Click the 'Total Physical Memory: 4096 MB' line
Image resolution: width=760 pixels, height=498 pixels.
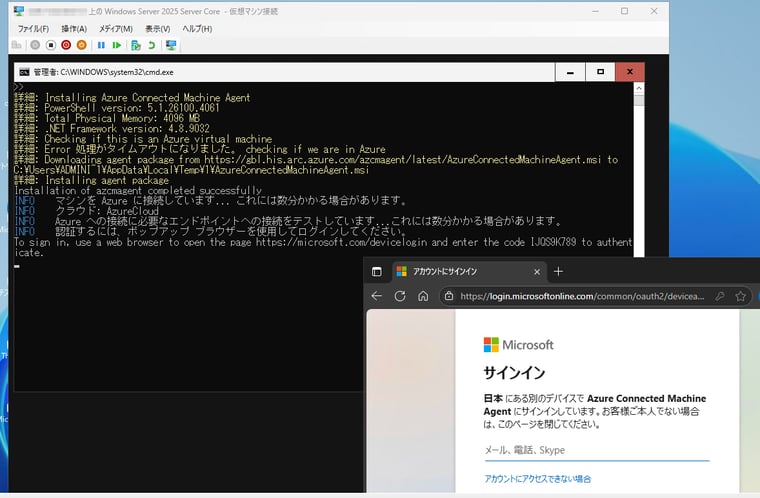pyautogui.click(x=107, y=118)
